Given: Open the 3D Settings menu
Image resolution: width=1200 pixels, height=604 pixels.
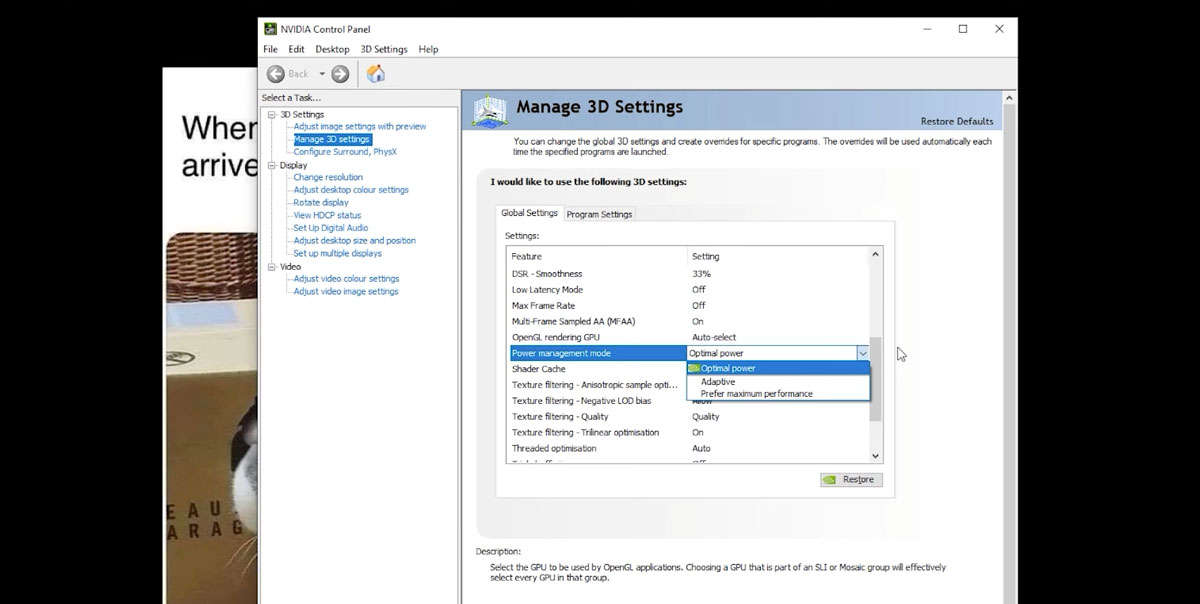Looking at the screenshot, I should click(384, 49).
